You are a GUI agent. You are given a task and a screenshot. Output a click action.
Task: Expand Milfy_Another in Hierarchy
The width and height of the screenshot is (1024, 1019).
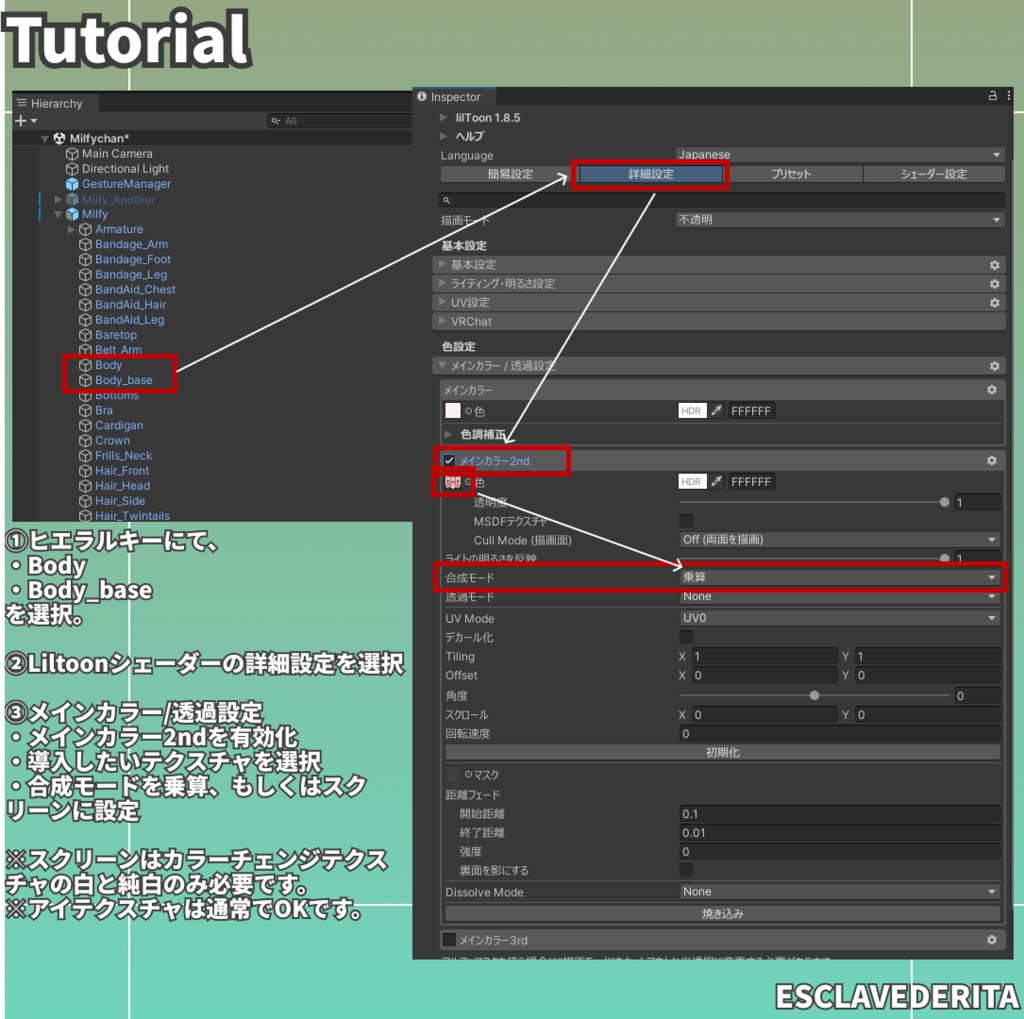click(x=58, y=199)
